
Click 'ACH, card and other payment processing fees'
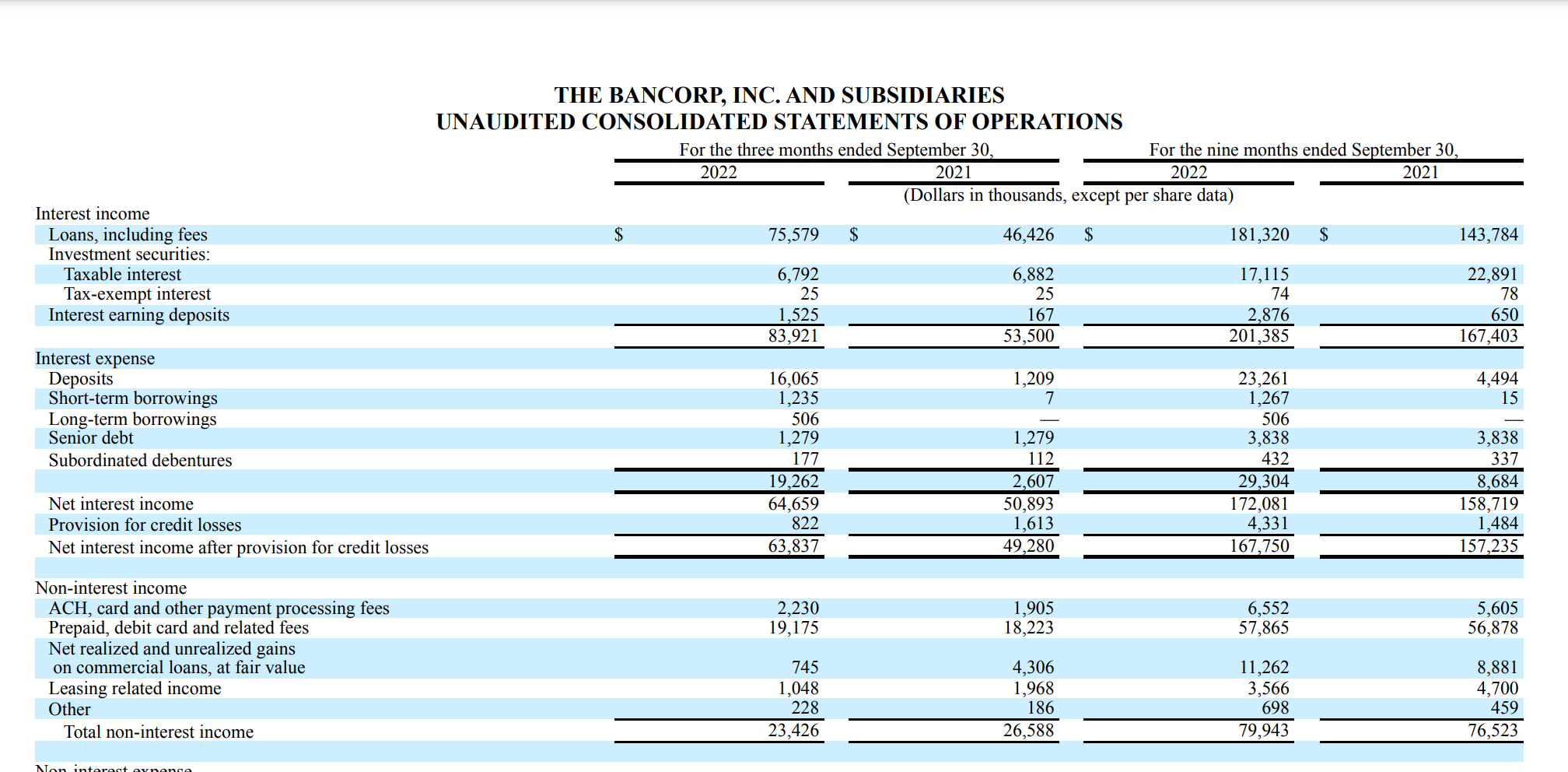coord(219,608)
